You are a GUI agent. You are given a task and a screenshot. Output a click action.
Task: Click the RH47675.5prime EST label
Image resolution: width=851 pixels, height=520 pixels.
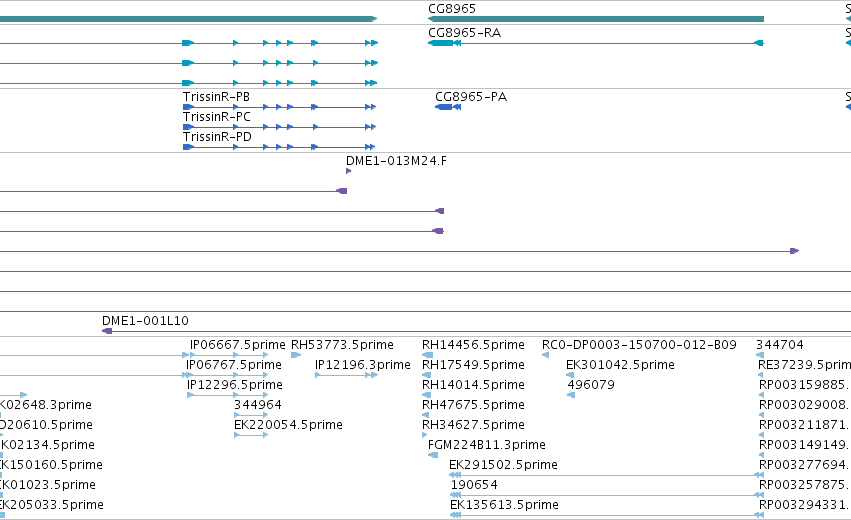[473, 405]
